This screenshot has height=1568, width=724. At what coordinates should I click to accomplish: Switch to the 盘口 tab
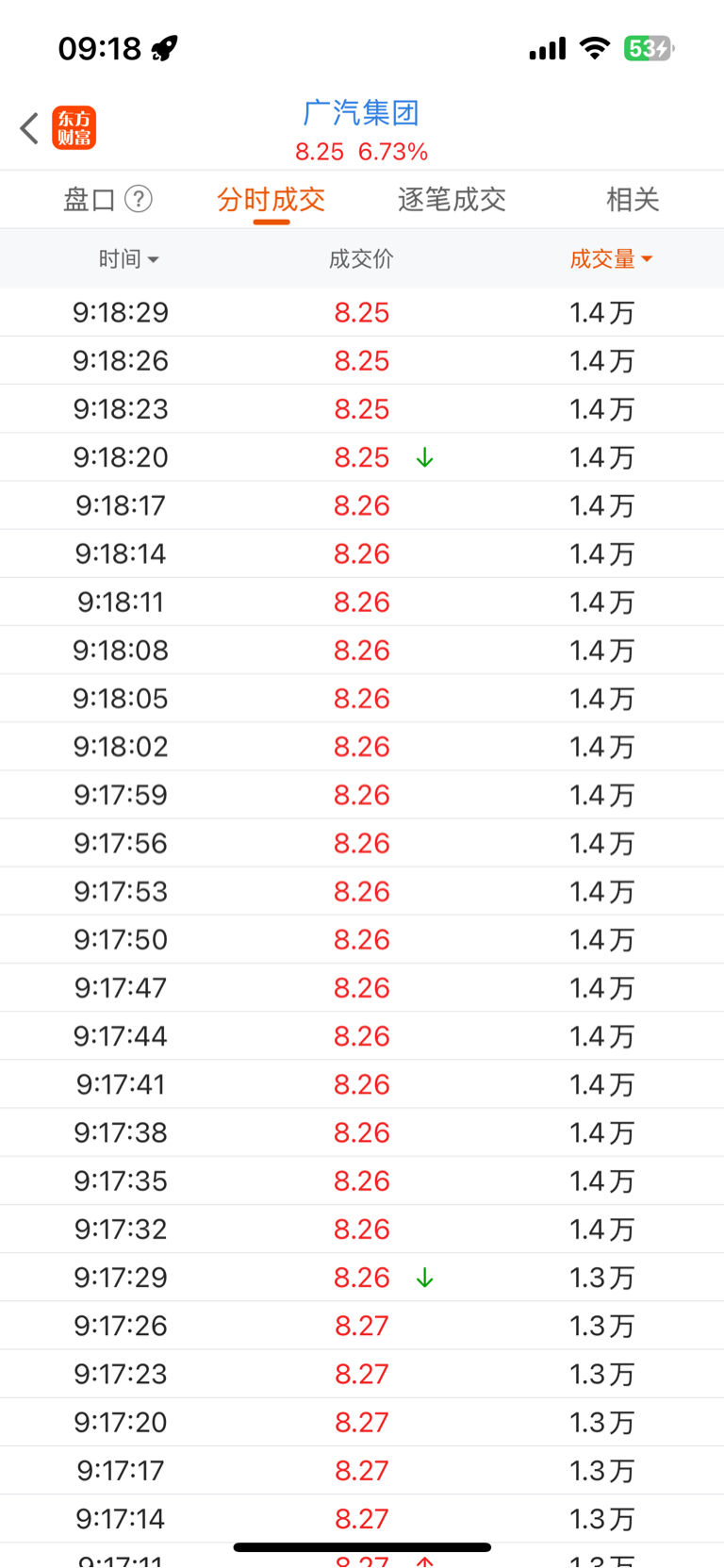(90, 199)
